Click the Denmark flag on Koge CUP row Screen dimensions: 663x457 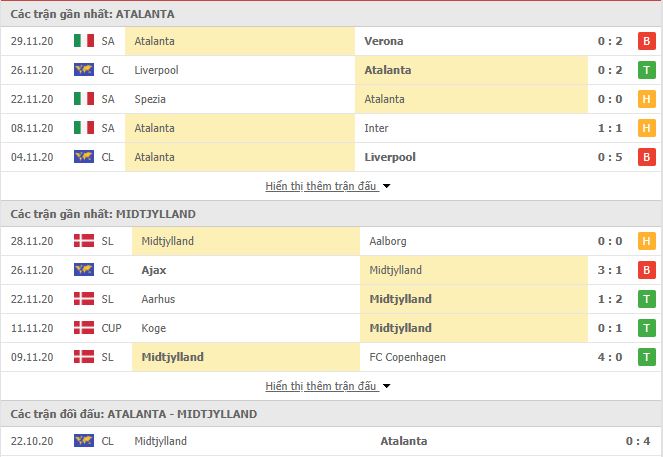click(x=84, y=328)
